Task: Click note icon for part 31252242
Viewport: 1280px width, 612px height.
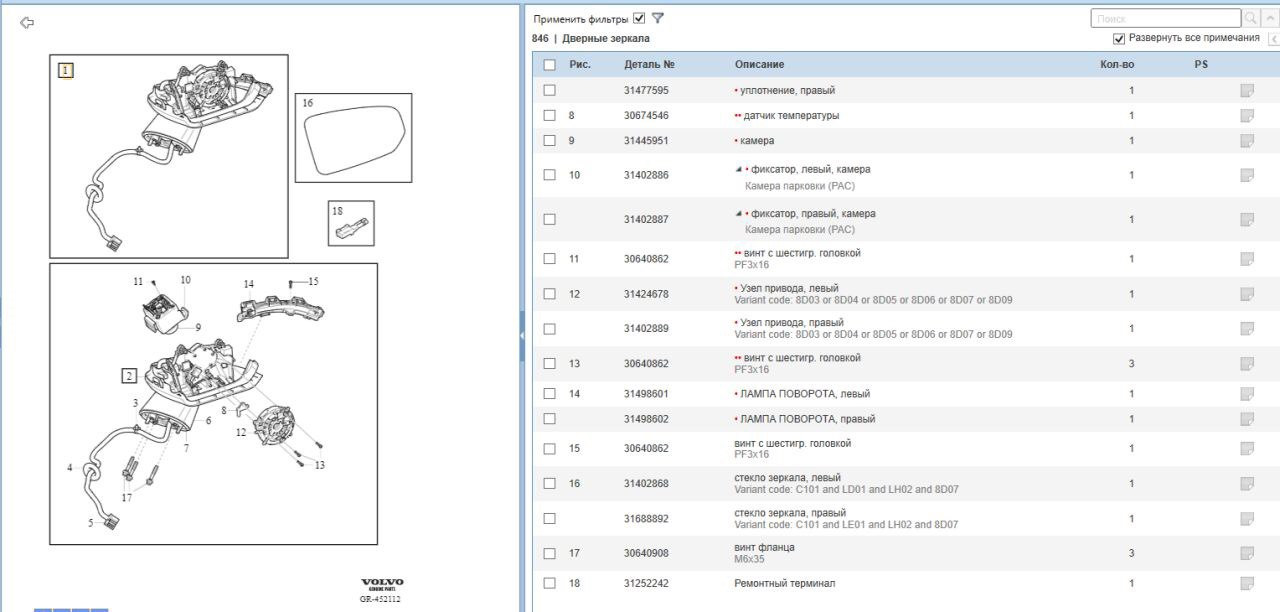Action: pos(1246,583)
